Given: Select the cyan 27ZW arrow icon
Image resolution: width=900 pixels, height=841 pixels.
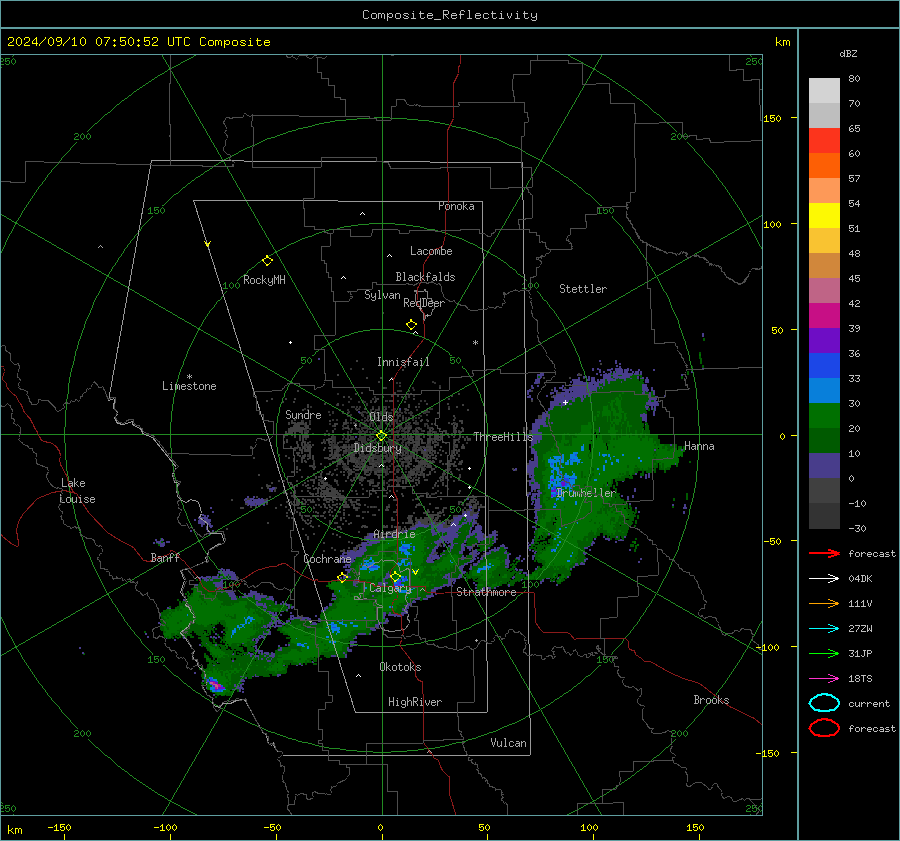Looking at the screenshot, I should 824,629.
